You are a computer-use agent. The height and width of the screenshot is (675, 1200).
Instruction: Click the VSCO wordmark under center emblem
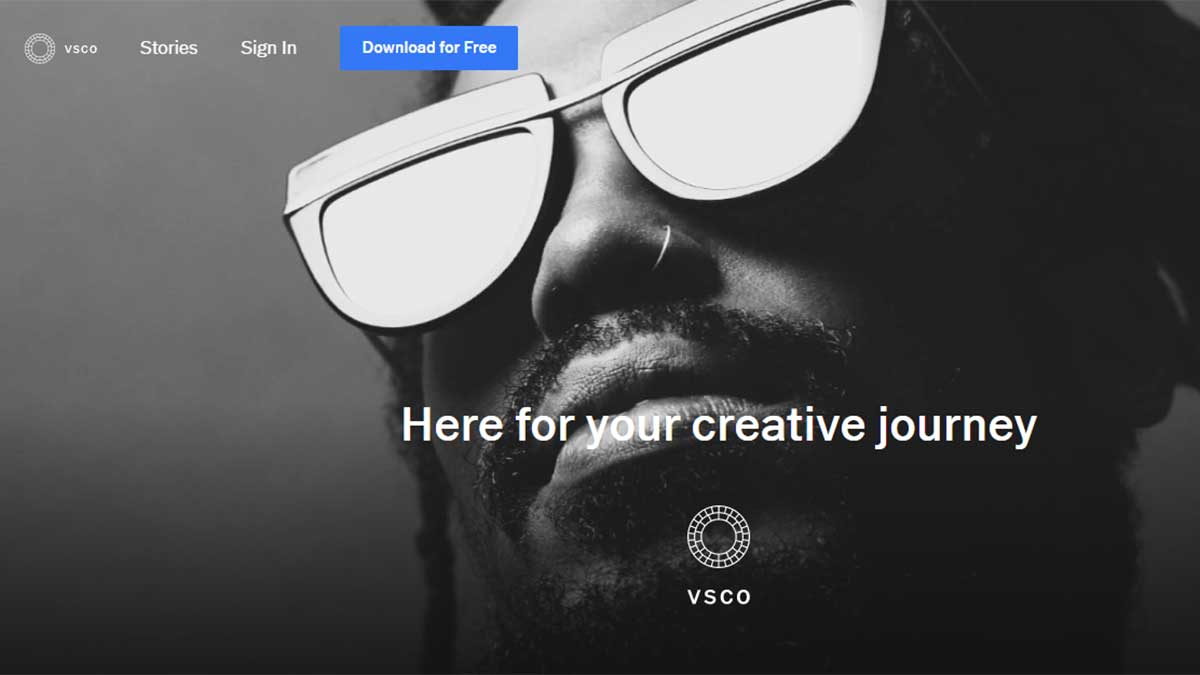pos(719,597)
